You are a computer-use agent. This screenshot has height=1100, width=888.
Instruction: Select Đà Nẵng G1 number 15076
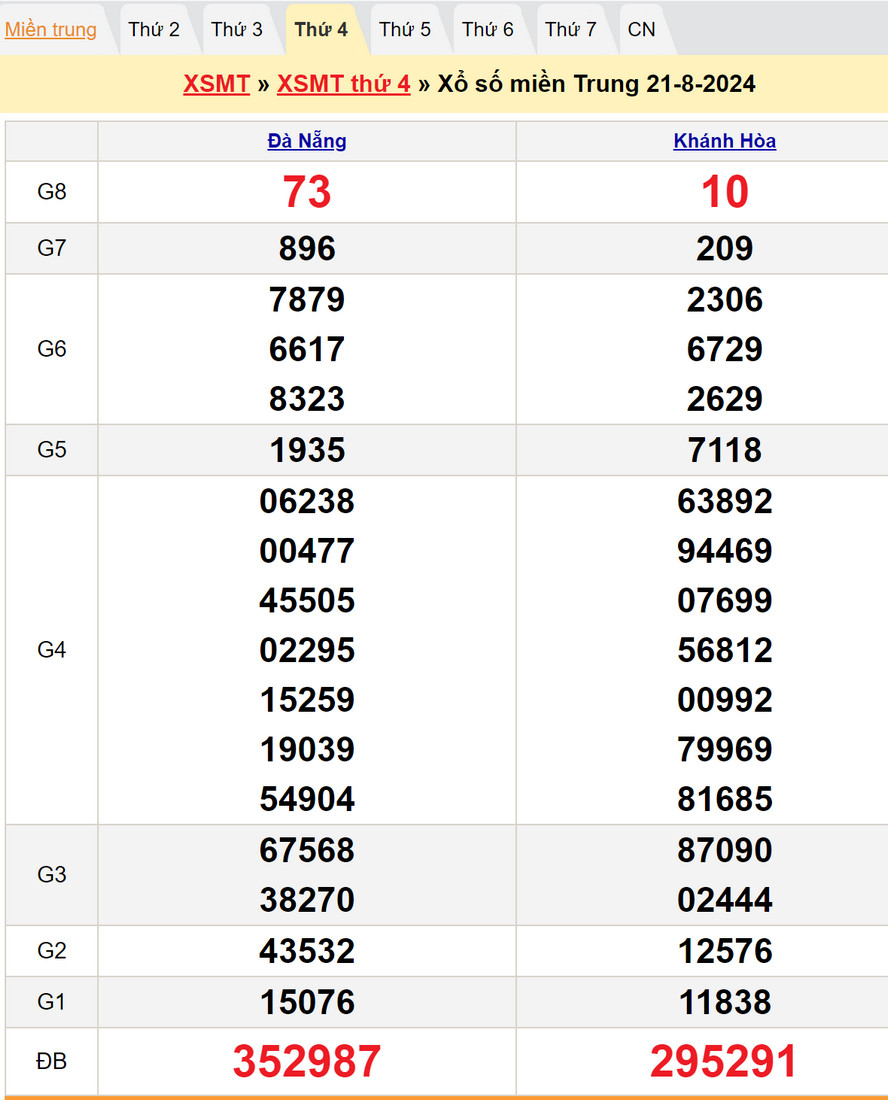click(307, 1002)
